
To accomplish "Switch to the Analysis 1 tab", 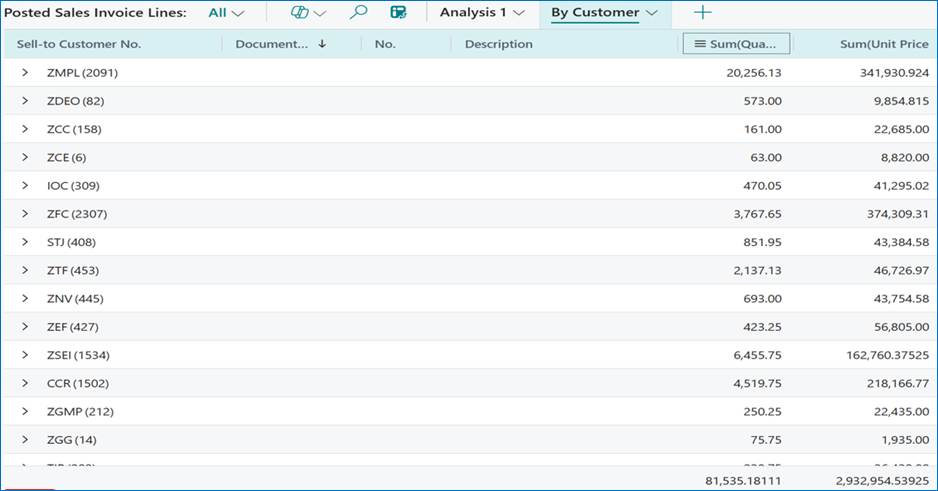I will [x=482, y=13].
